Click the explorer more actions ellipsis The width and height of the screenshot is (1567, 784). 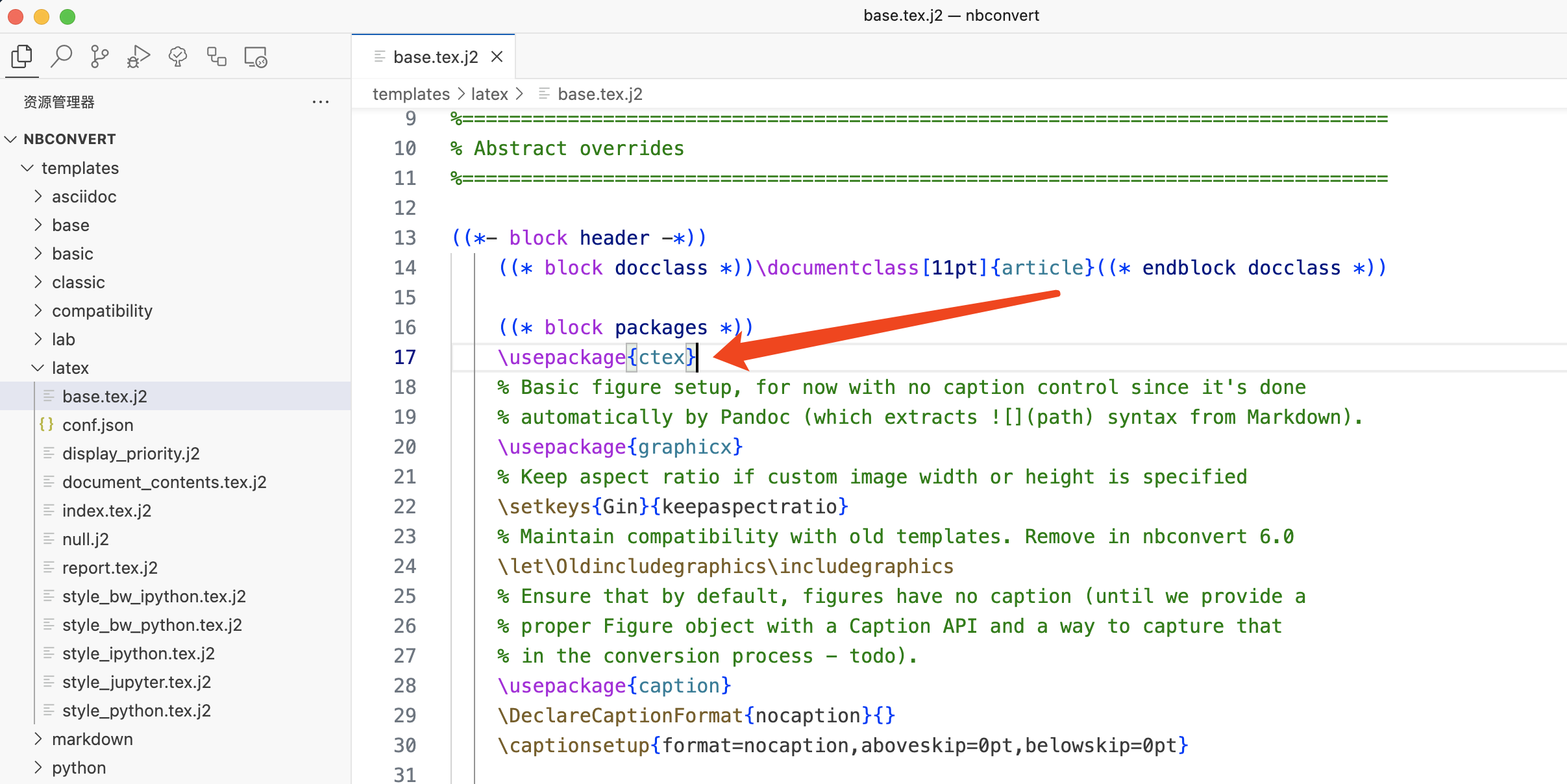[320, 102]
